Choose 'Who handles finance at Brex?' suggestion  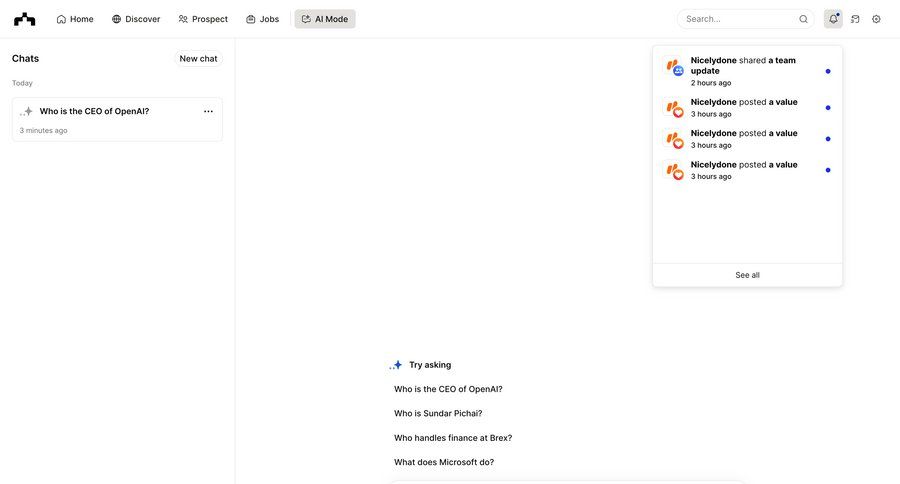tap(453, 438)
